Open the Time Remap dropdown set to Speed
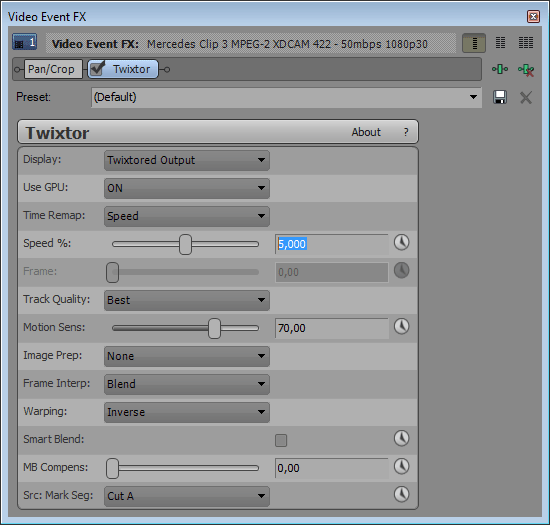Screen dimensions: 550x525 [x=187, y=216]
